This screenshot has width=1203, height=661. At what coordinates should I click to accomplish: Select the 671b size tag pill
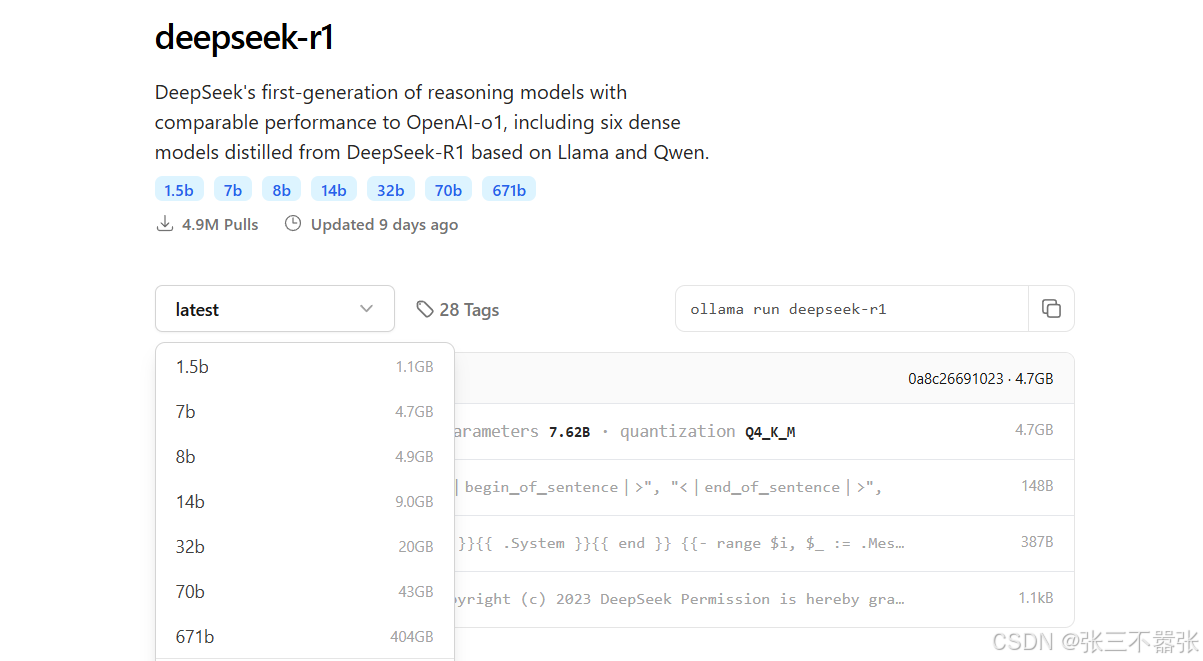point(508,189)
